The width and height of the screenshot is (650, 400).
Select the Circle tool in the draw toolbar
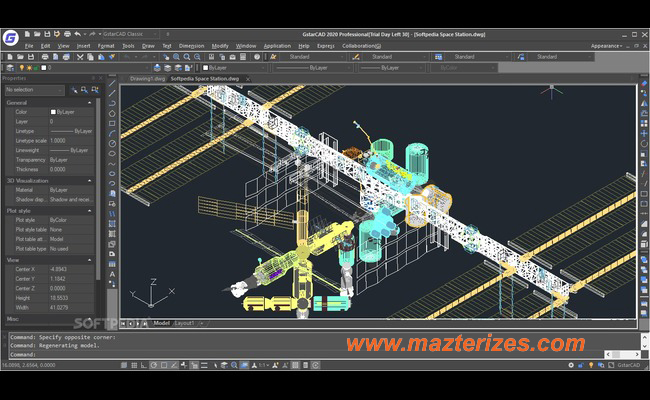click(x=112, y=143)
